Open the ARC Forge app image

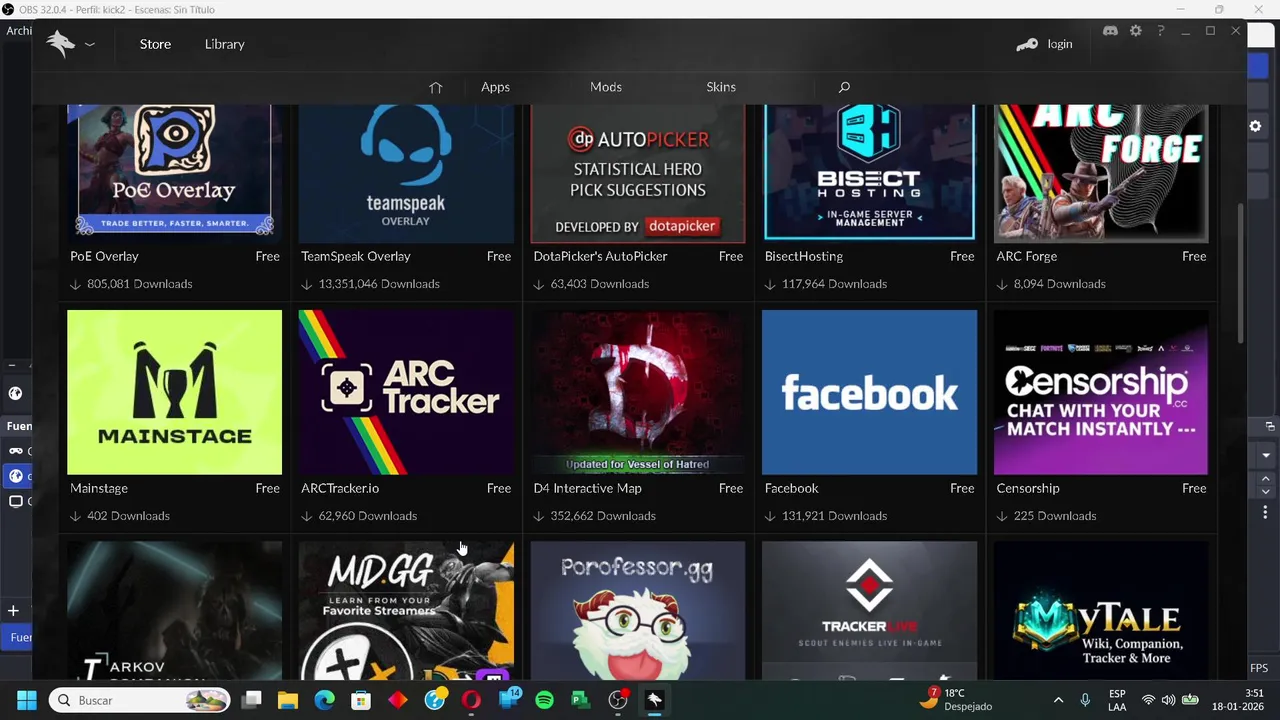click(x=1101, y=173)
